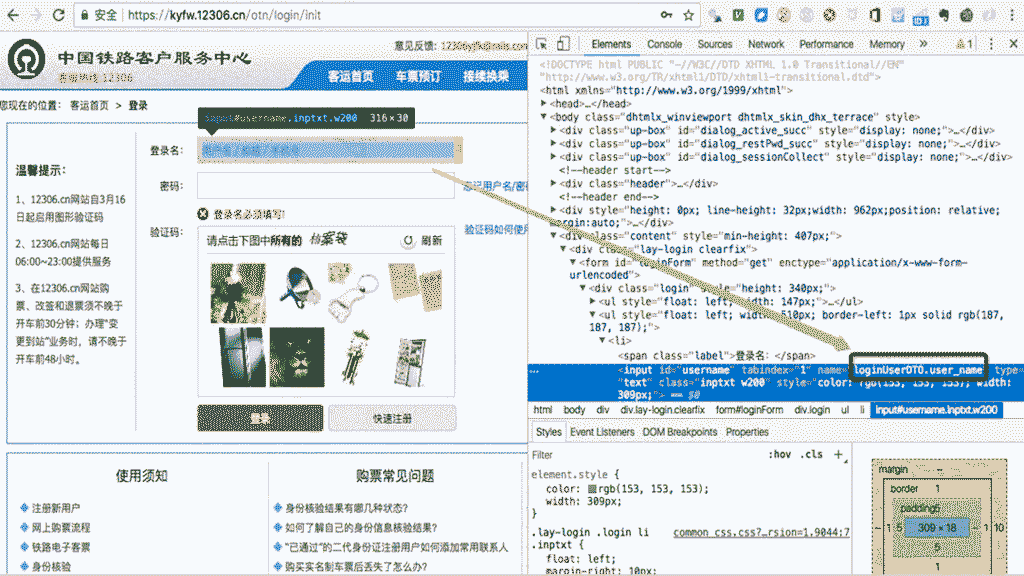Image resolution: width=1024 pixels, height=576 pixels.
Task: Open the Network tab
Action: 766,44
